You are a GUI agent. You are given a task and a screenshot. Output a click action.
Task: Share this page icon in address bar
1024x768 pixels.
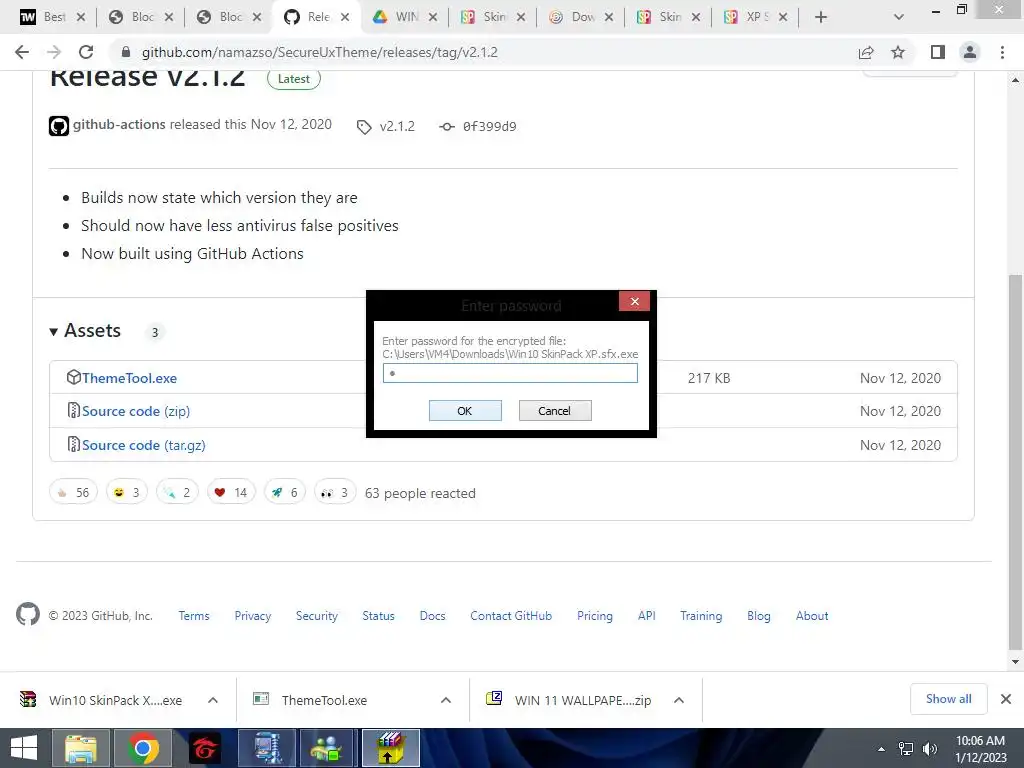(866, 52)
